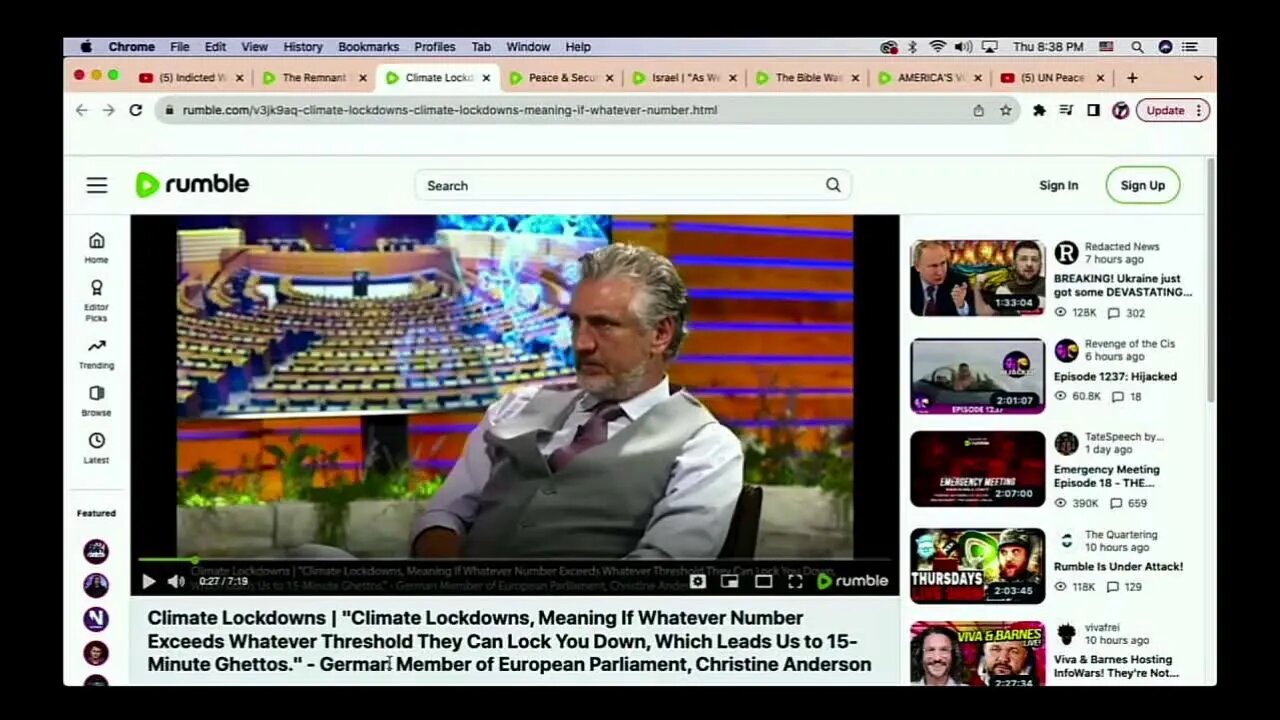Open Redacted News Ukraine video thumbnail
This screenshot has width=1280, height=720.
click(977, 278)
